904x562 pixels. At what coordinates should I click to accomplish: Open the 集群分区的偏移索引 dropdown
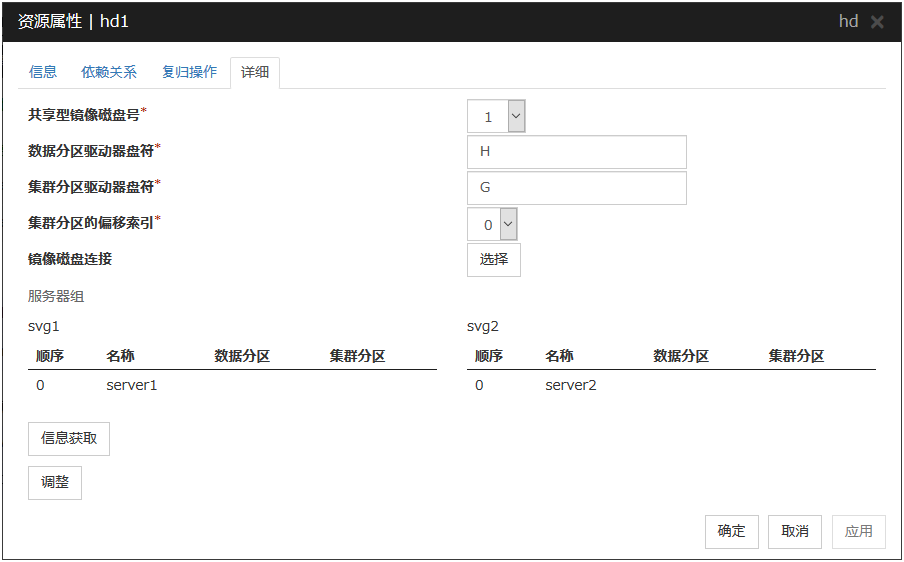(x=492, y=224)
